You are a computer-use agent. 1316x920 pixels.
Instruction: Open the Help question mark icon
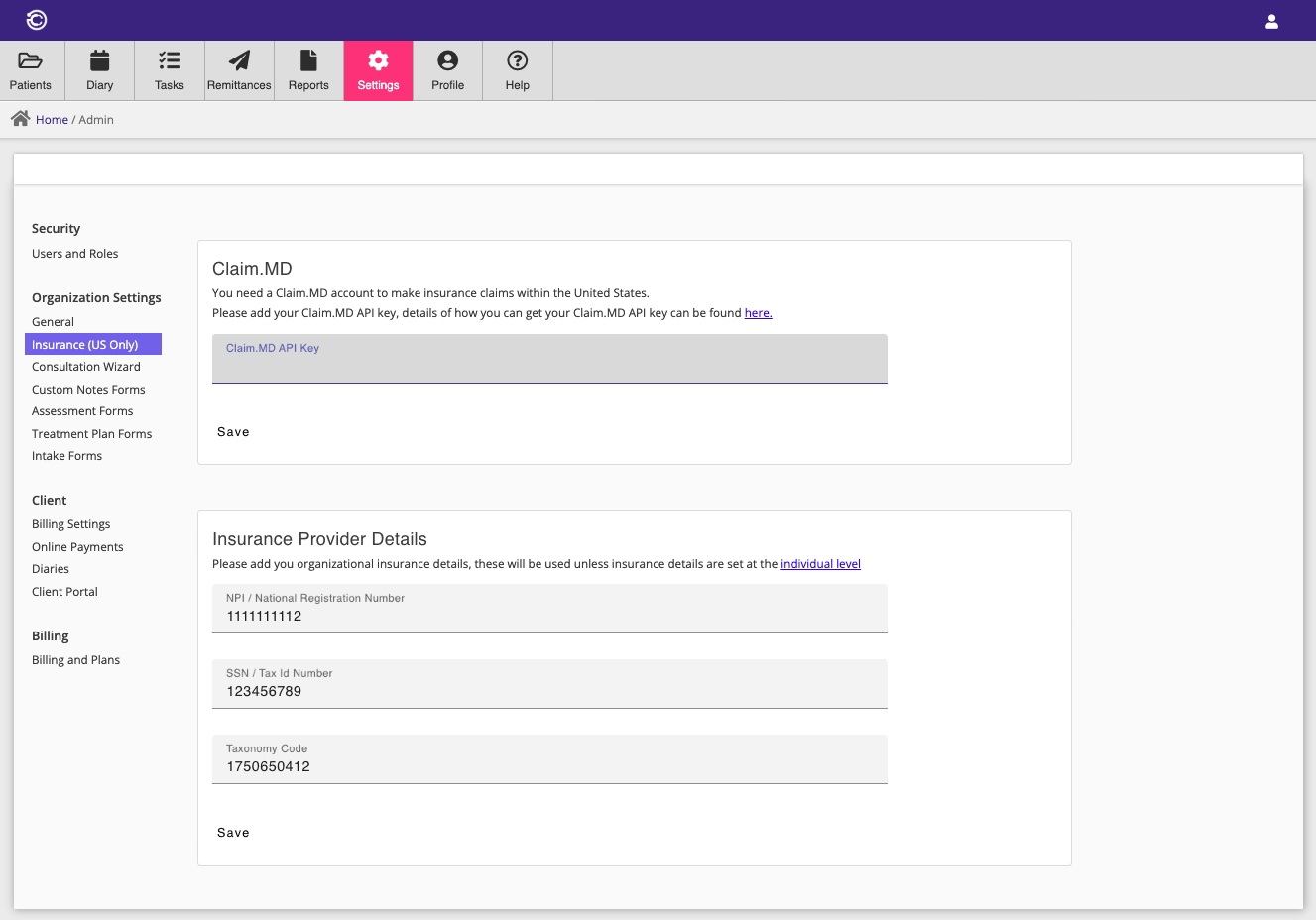coord(517,61)
